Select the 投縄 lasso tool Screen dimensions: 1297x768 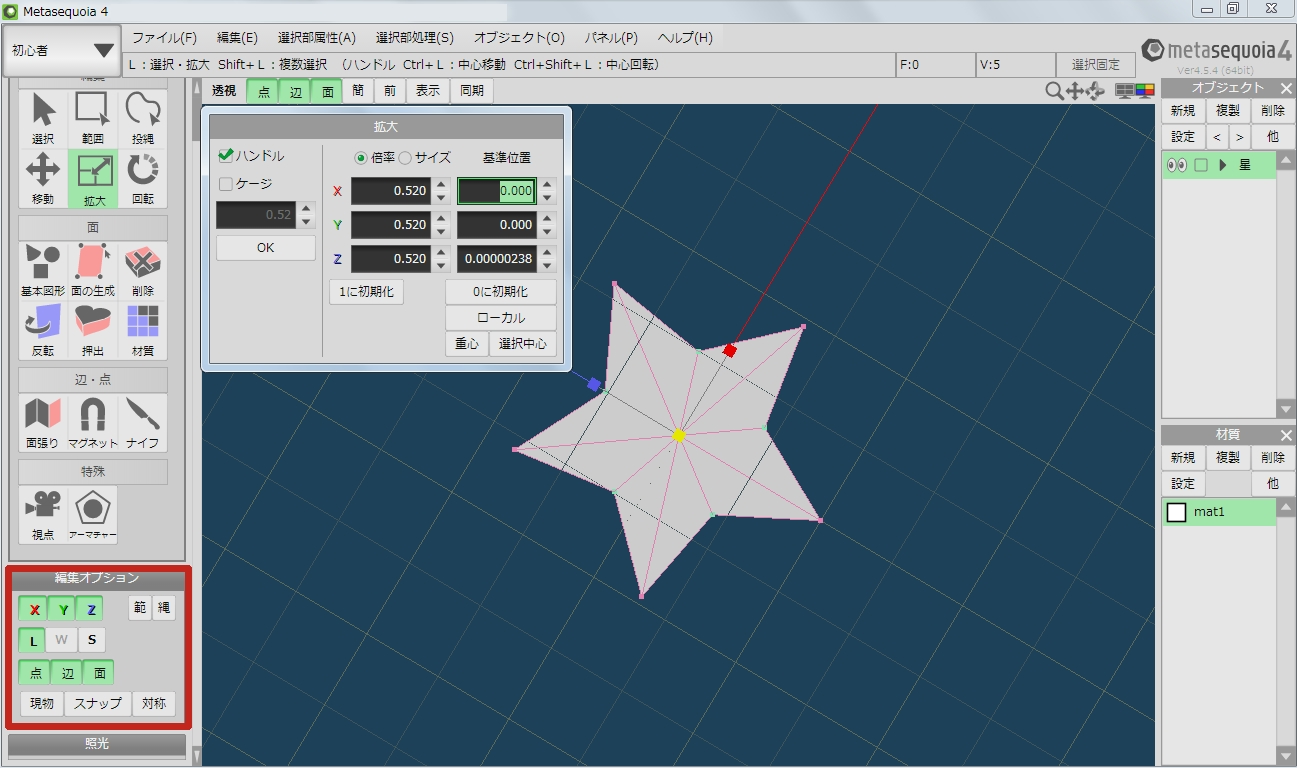[143, 119]
